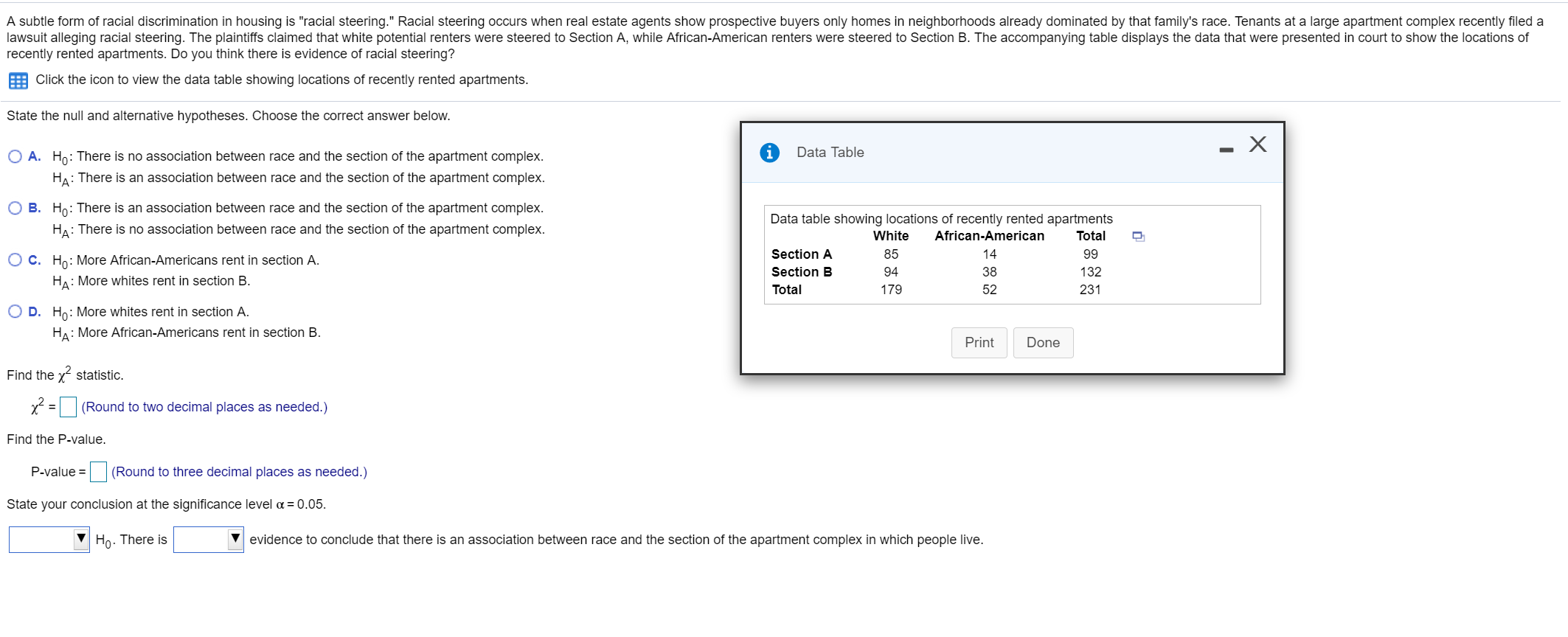Click 'Click the icon to view the data table' text
This screenshot has width=1568, height=637.
click(x=282, y=80)
